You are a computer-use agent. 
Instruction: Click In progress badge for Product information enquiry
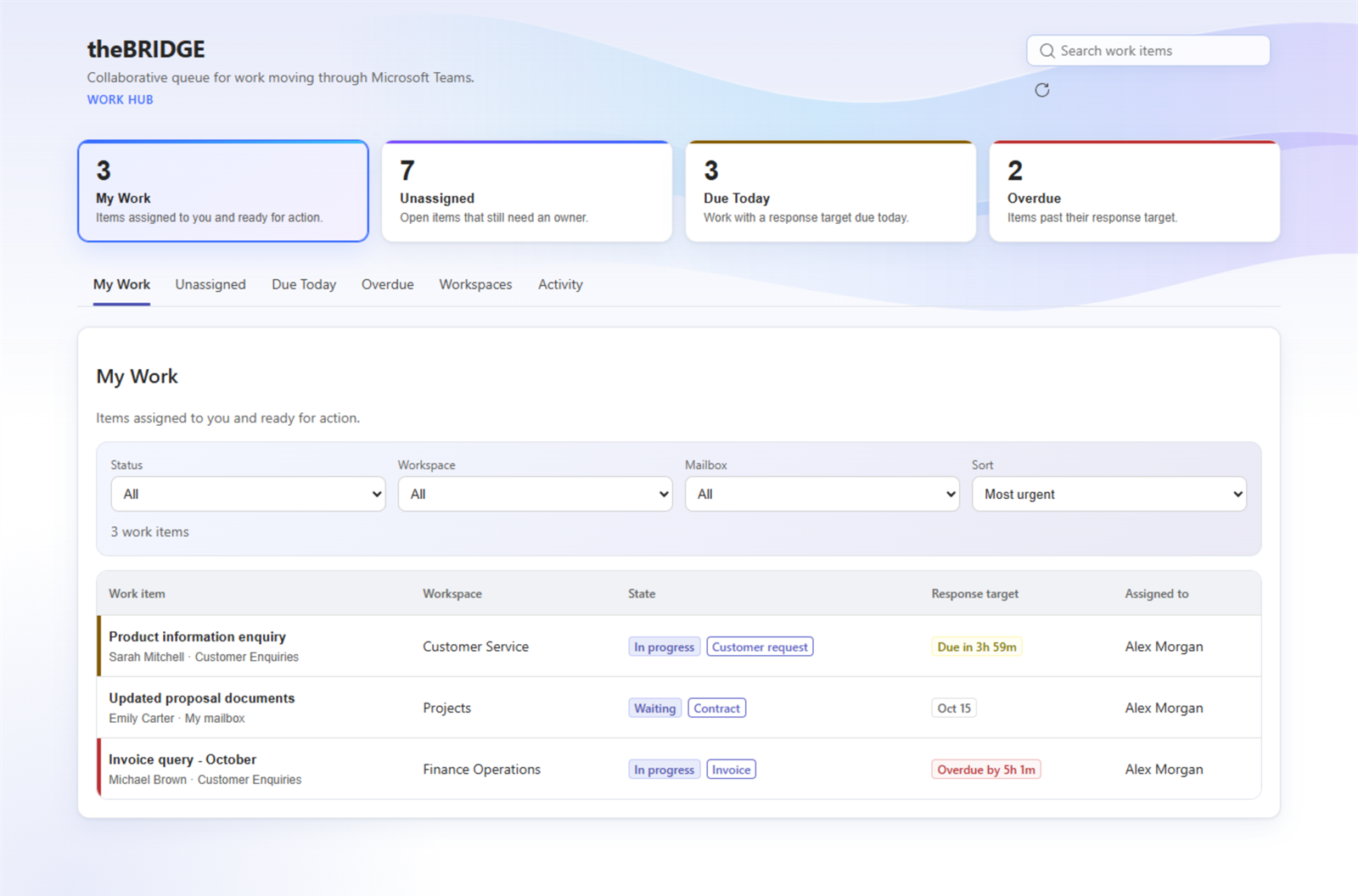point(665,647)
